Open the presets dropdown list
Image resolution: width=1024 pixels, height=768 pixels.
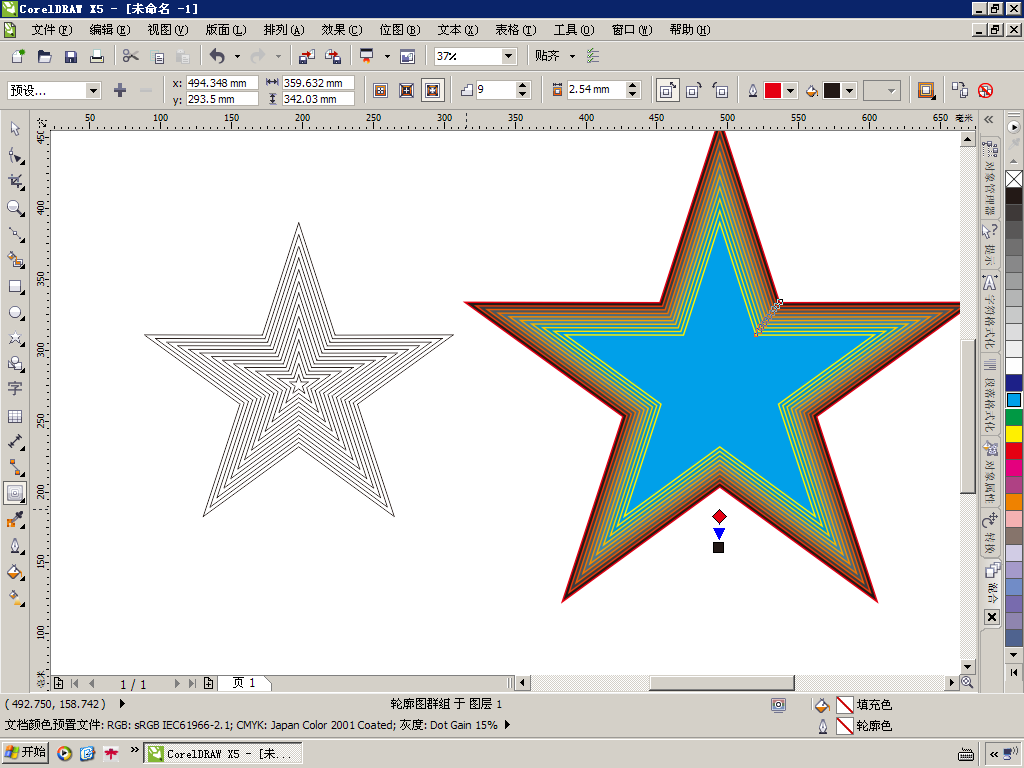tap(93, 90)
